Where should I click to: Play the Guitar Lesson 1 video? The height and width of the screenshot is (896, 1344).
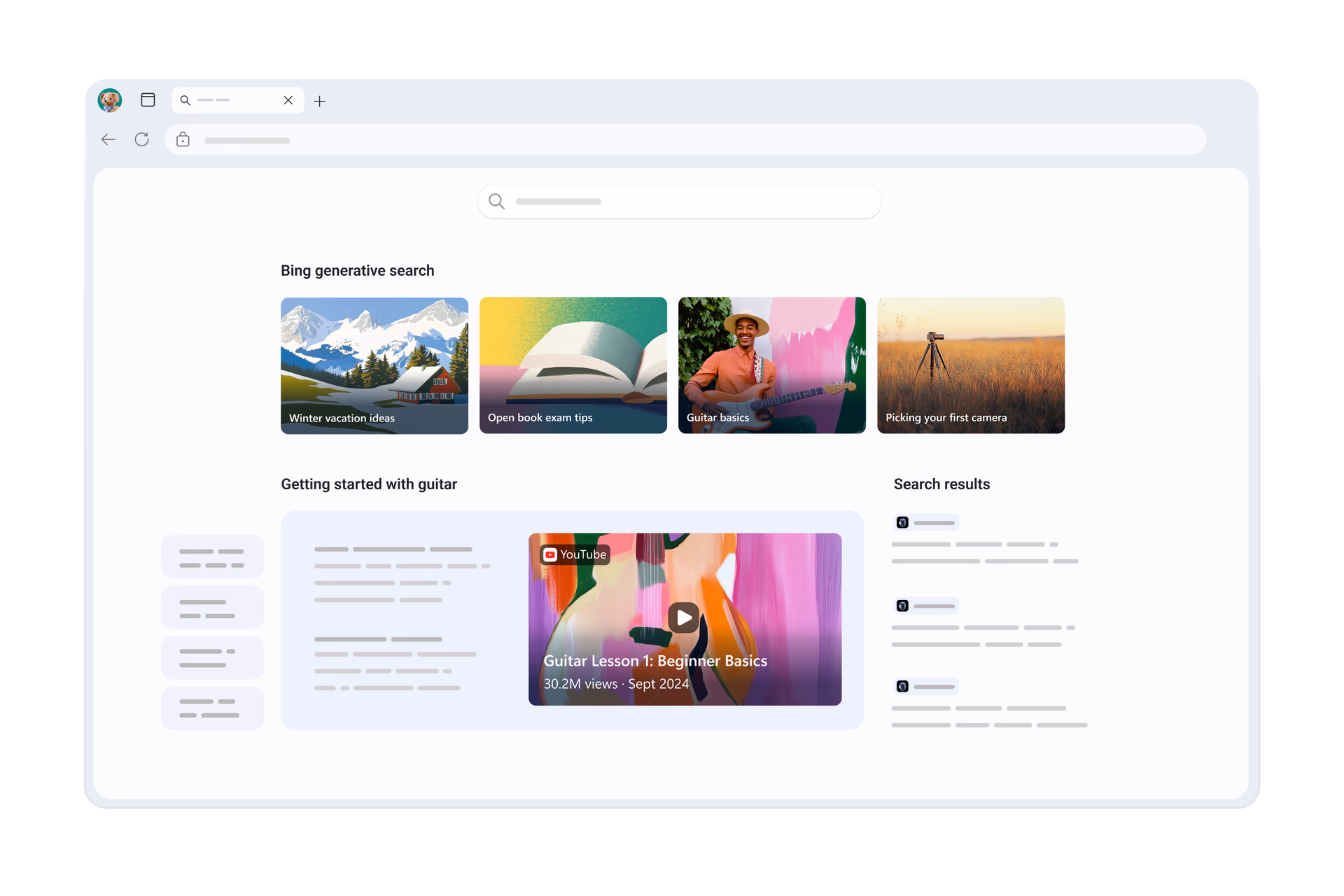coord(684,617)
